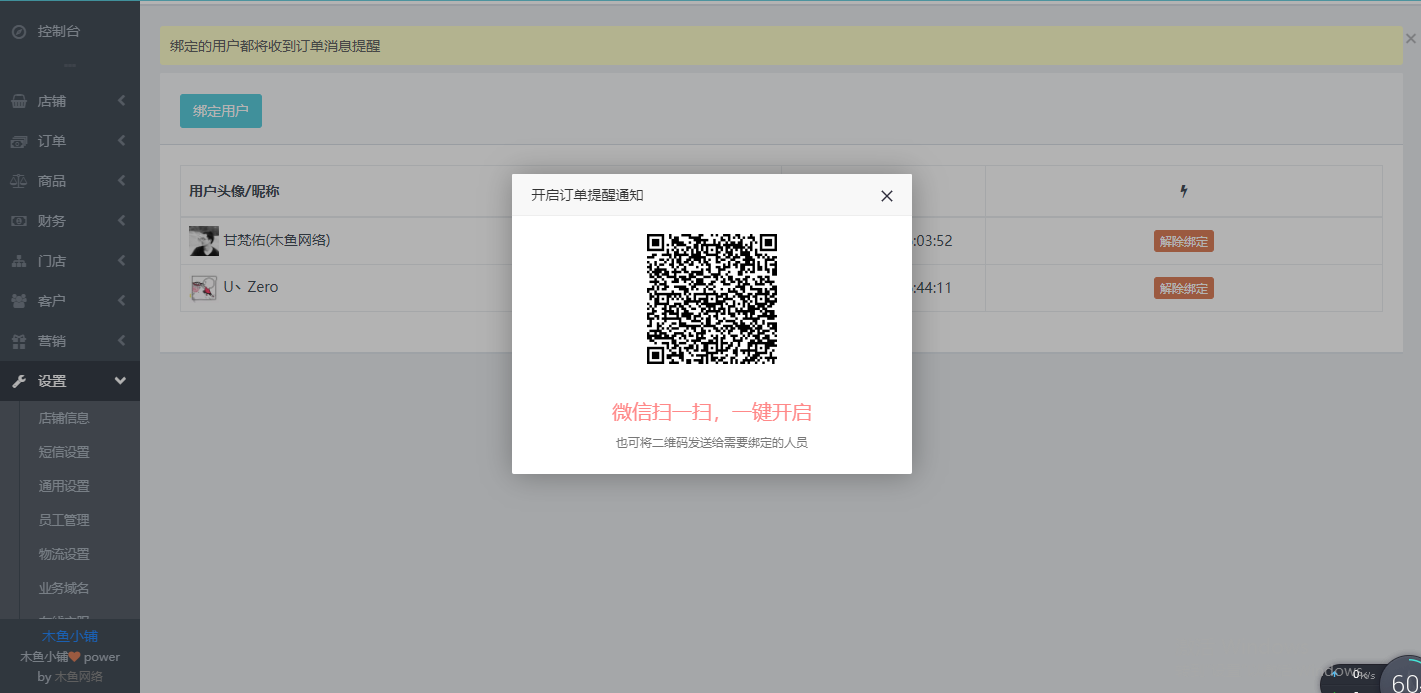Click the hint 也可将二维码发送给需要绑定的人员
This screenshot has height=693, width=1421.
point(712,442)
